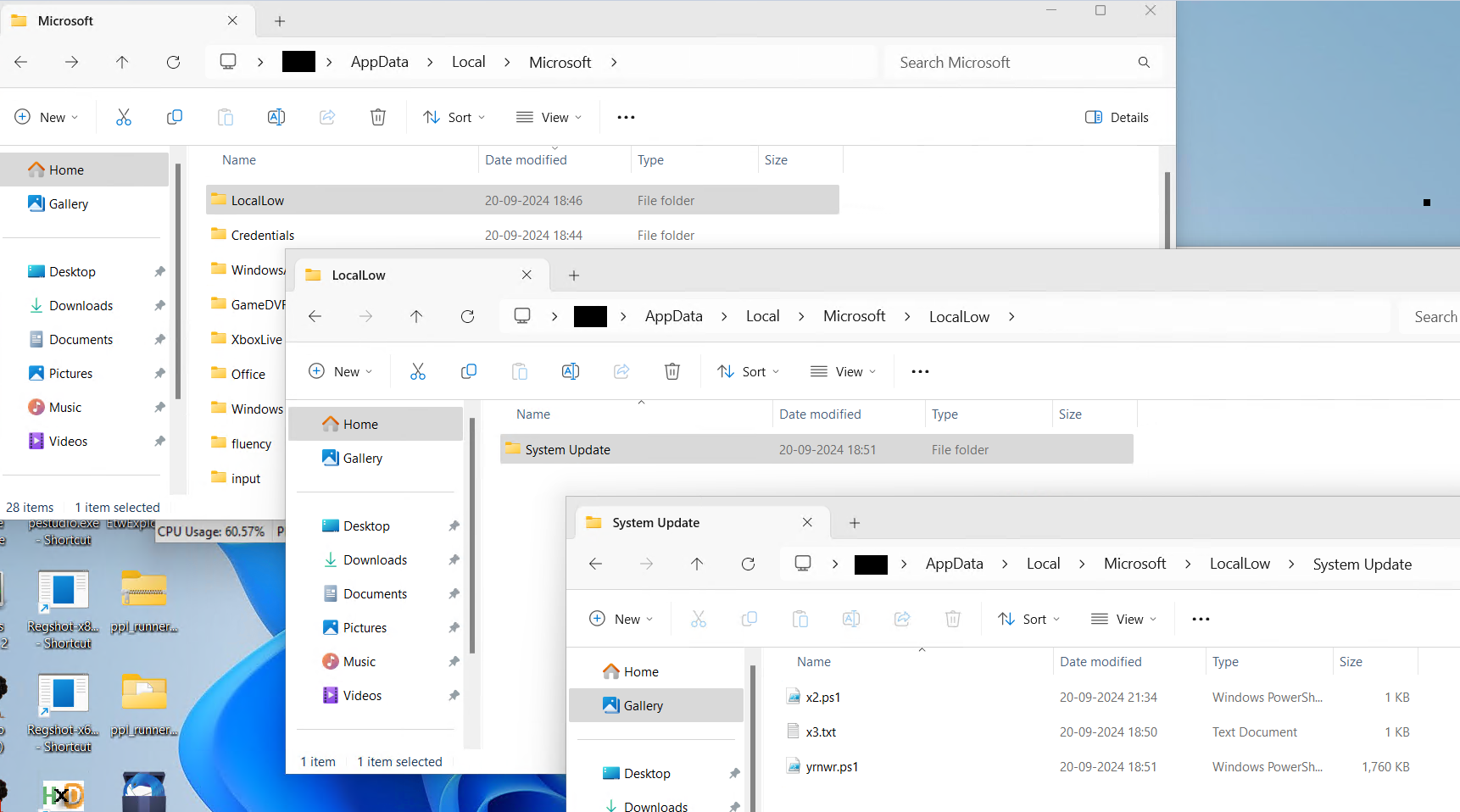
Task: Add new tab beside LocalLow tab
Action: tap(574, 275)
